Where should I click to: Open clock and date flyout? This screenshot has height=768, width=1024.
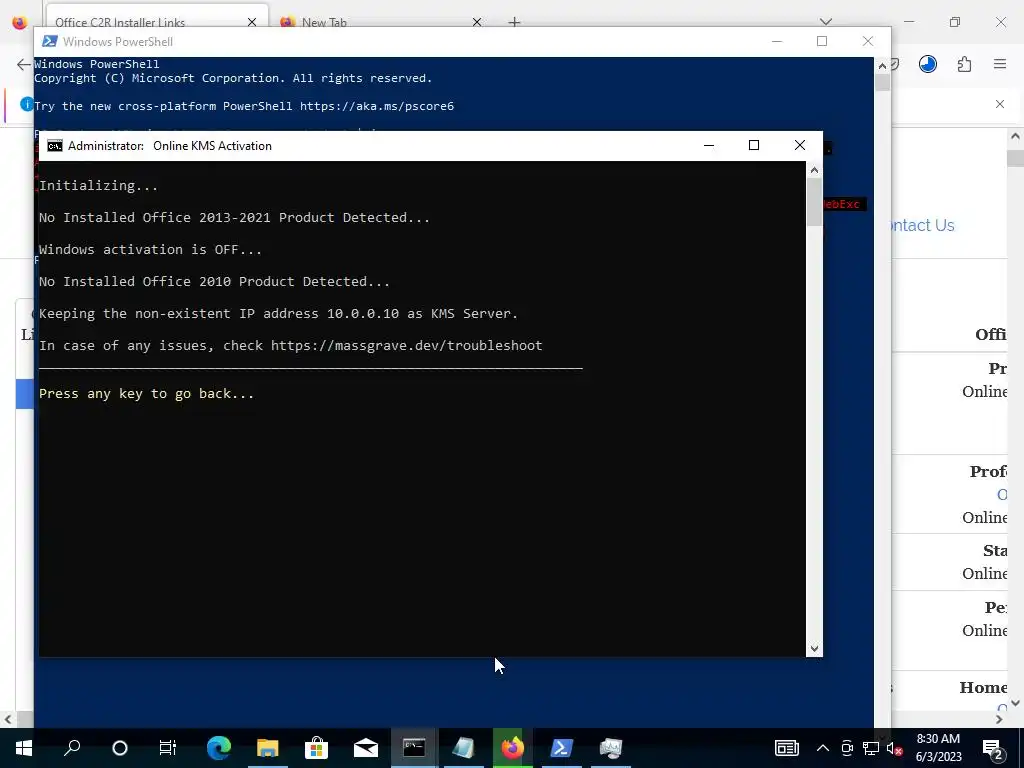[938, 748]
